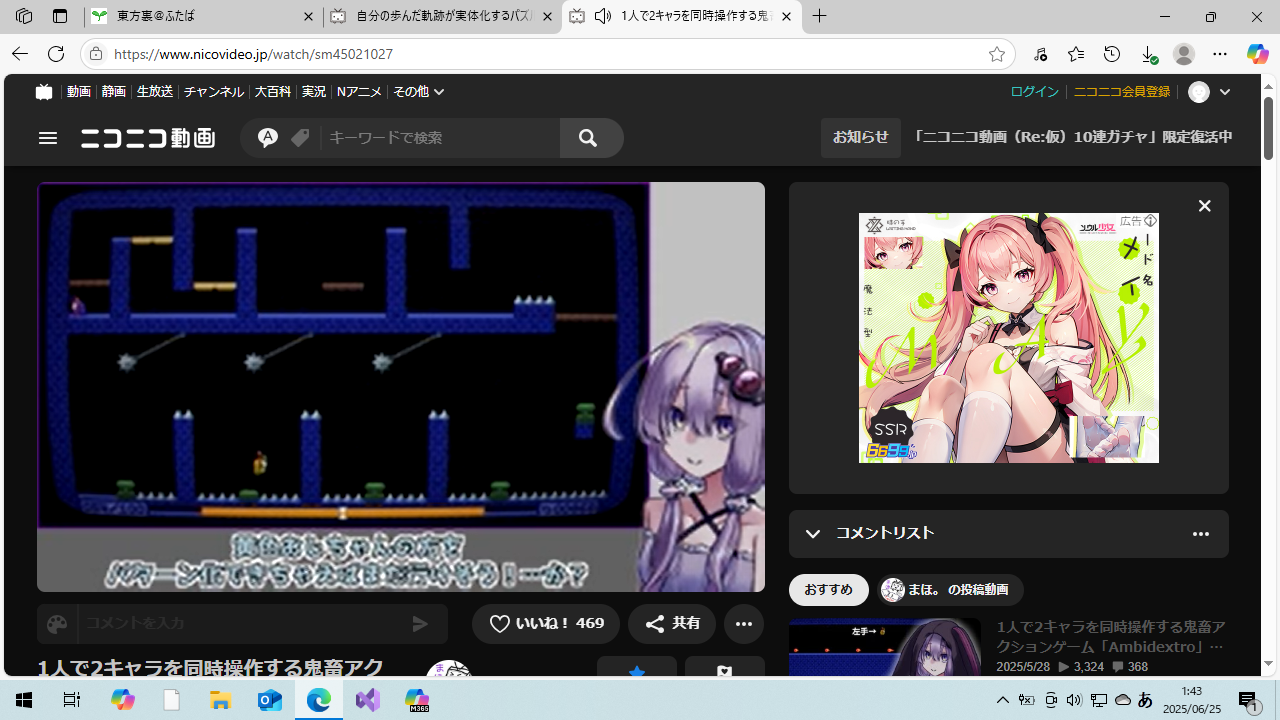Click the blue star button below share
1280x720 pixels.
pos(637,667)
